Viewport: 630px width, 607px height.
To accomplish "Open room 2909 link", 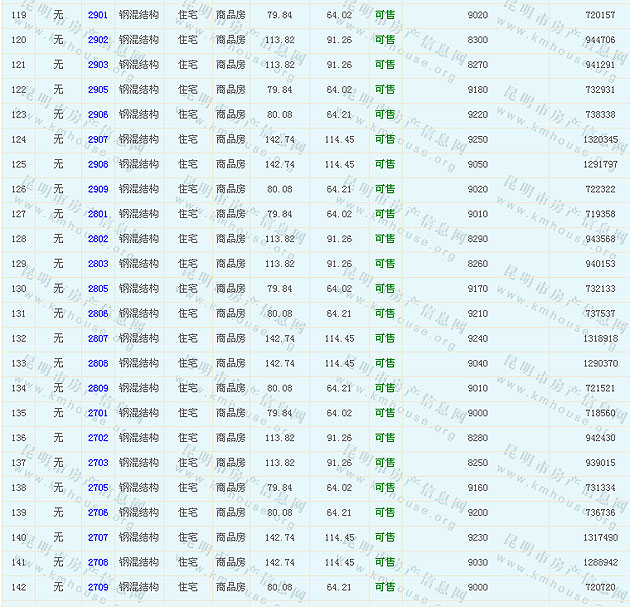I will [x=97, y=189].
